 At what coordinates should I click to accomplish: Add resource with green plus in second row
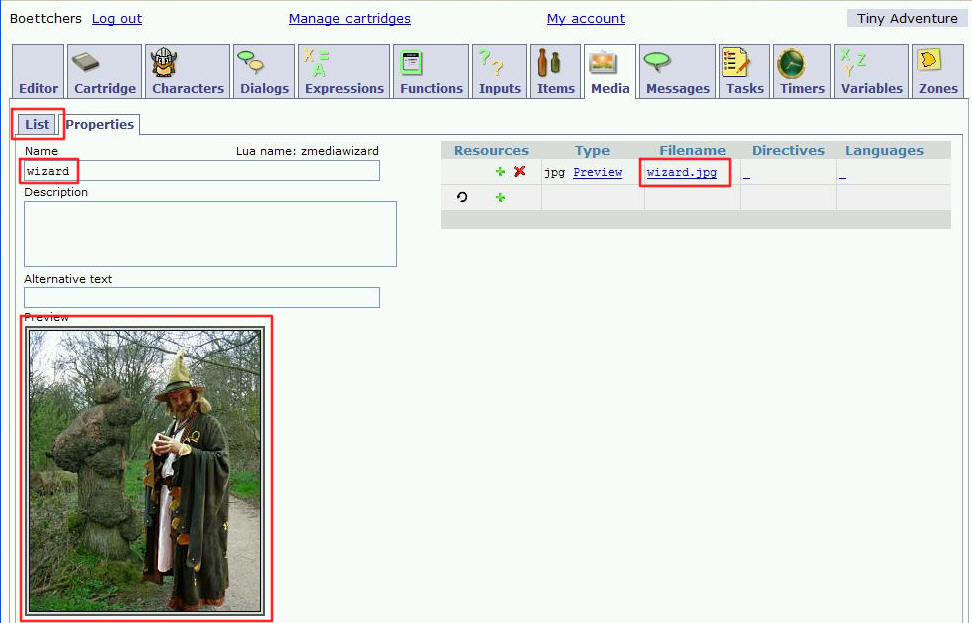[x=500, y=198]
